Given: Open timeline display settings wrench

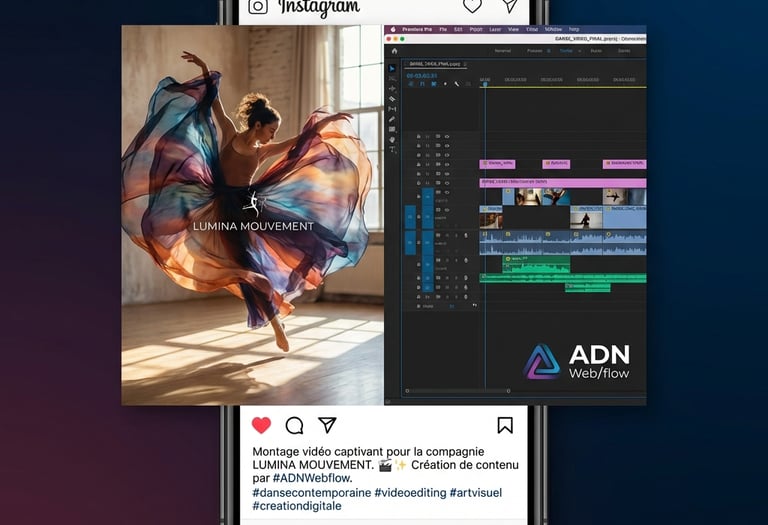Looking at the screenshot, I should 456,84.
